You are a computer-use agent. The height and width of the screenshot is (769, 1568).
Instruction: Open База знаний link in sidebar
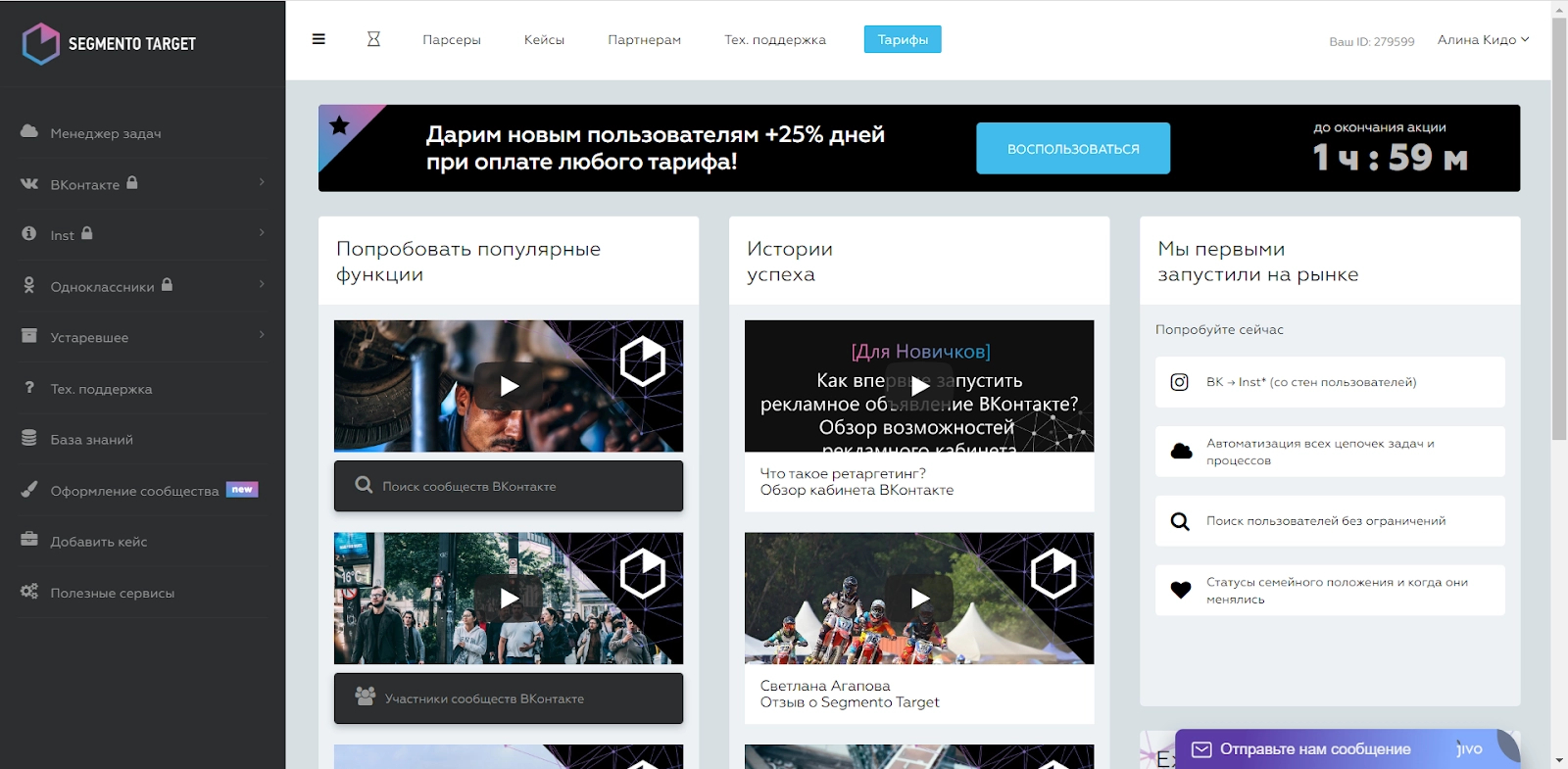(92, 440)
